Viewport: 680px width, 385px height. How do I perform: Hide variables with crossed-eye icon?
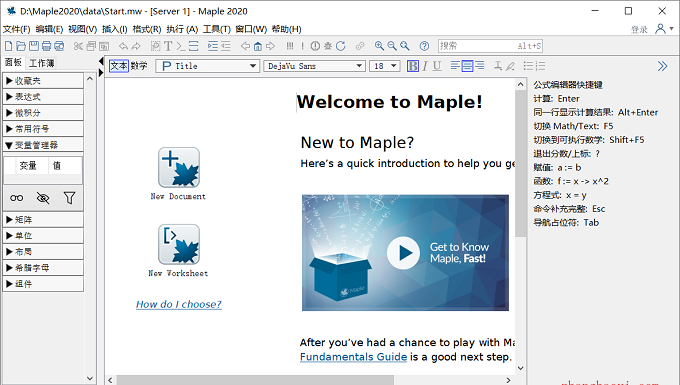click(43, 198)
